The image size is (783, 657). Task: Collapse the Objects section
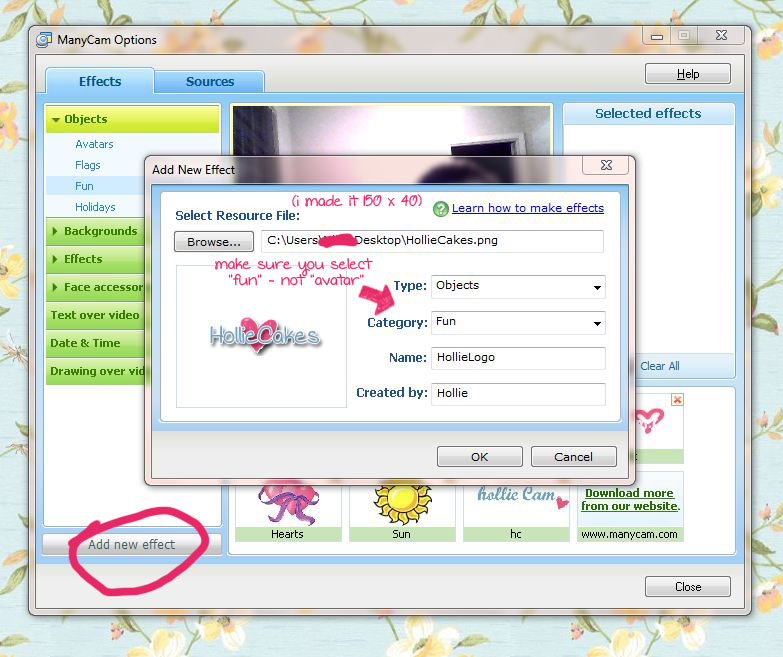pos(132,119)
